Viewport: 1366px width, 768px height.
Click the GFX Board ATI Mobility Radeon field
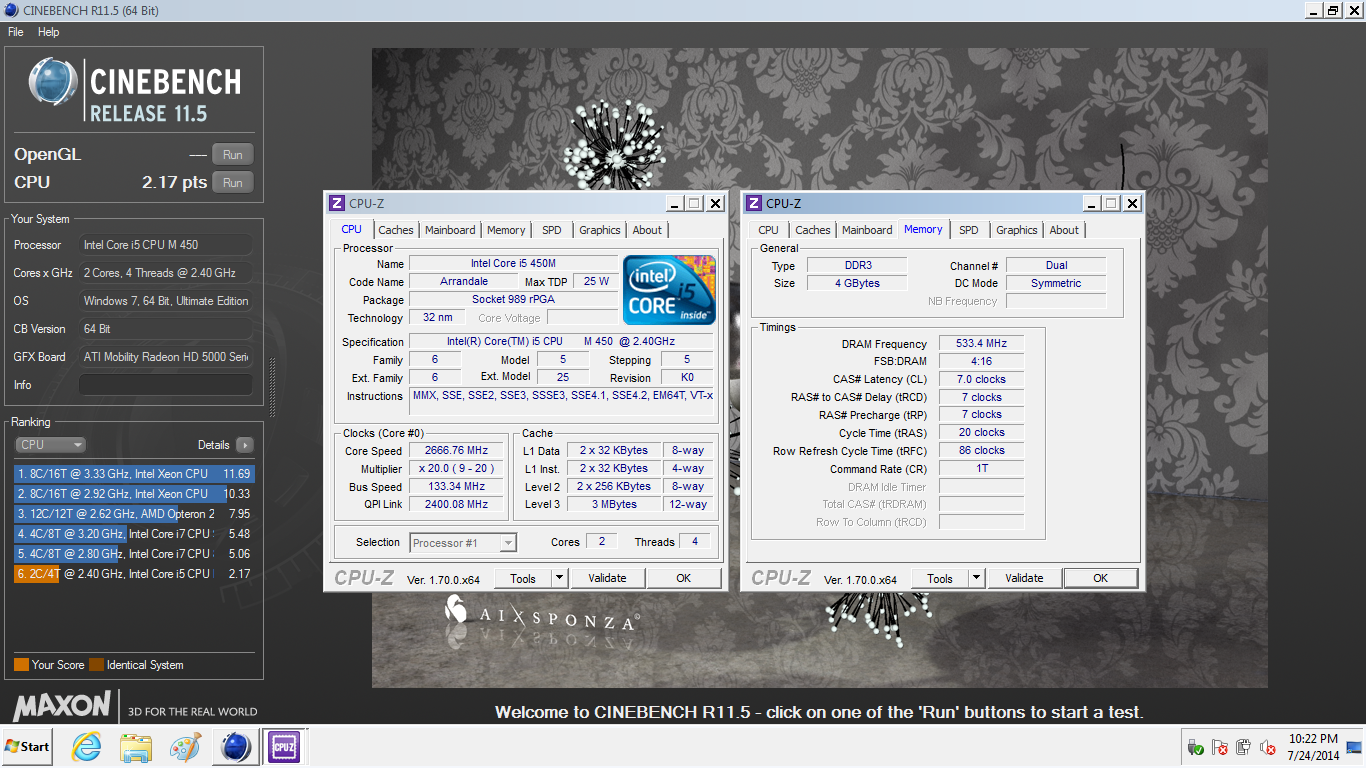[166, 357]
